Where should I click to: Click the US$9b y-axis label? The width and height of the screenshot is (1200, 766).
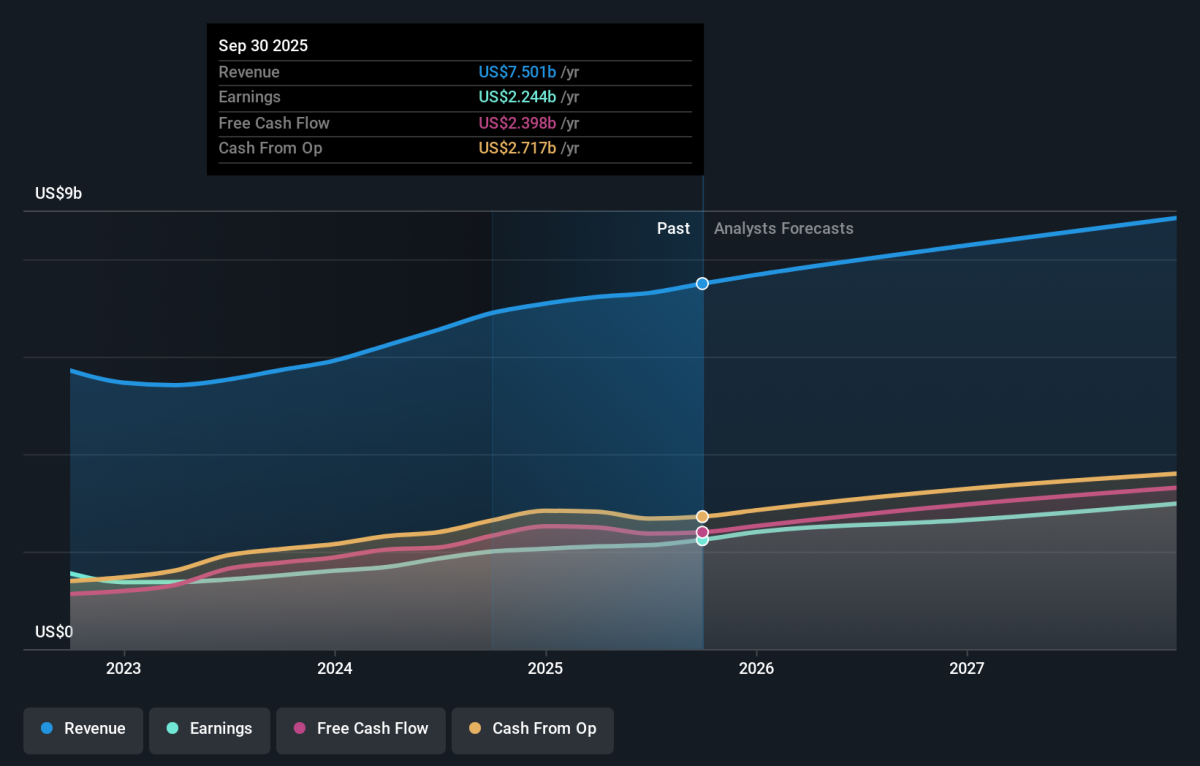click(x=58, y=194)
